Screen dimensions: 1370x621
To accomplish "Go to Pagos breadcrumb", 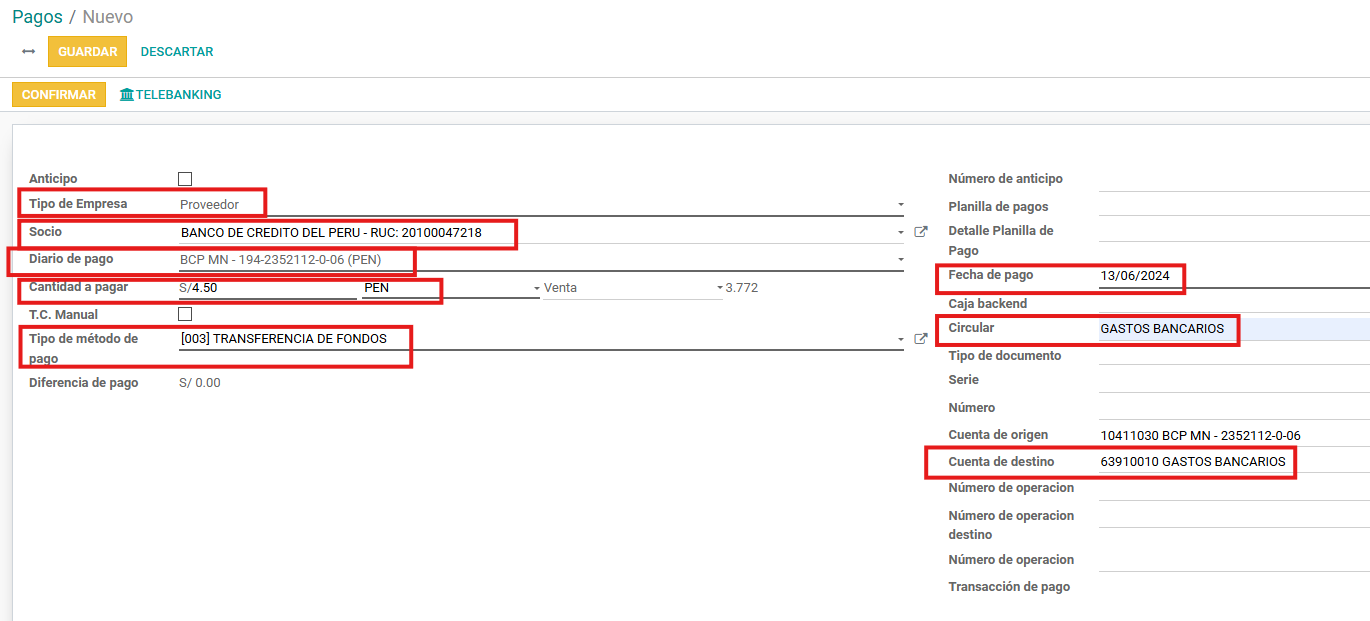I will tap(37, 17).
